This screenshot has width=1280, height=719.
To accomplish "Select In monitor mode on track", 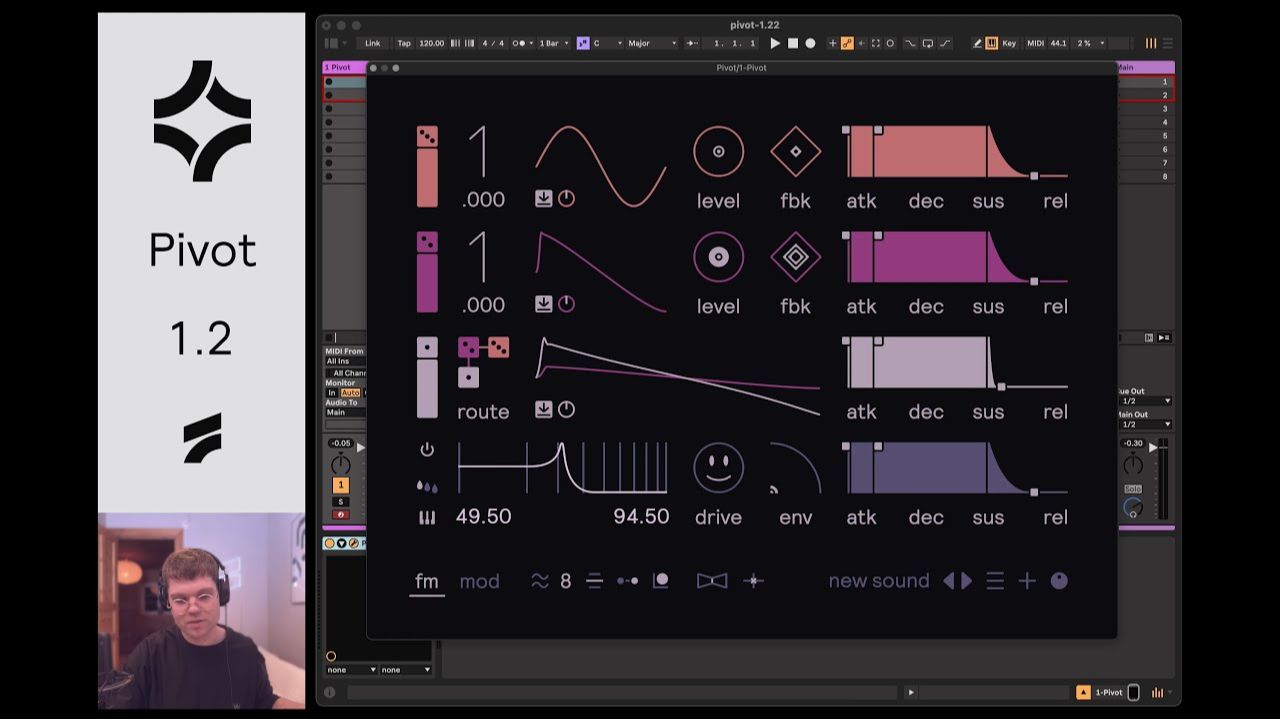I will 332,393.
